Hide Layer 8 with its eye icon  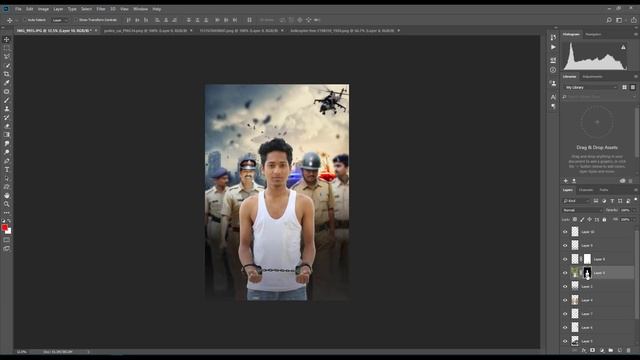[x=565, y=259]
